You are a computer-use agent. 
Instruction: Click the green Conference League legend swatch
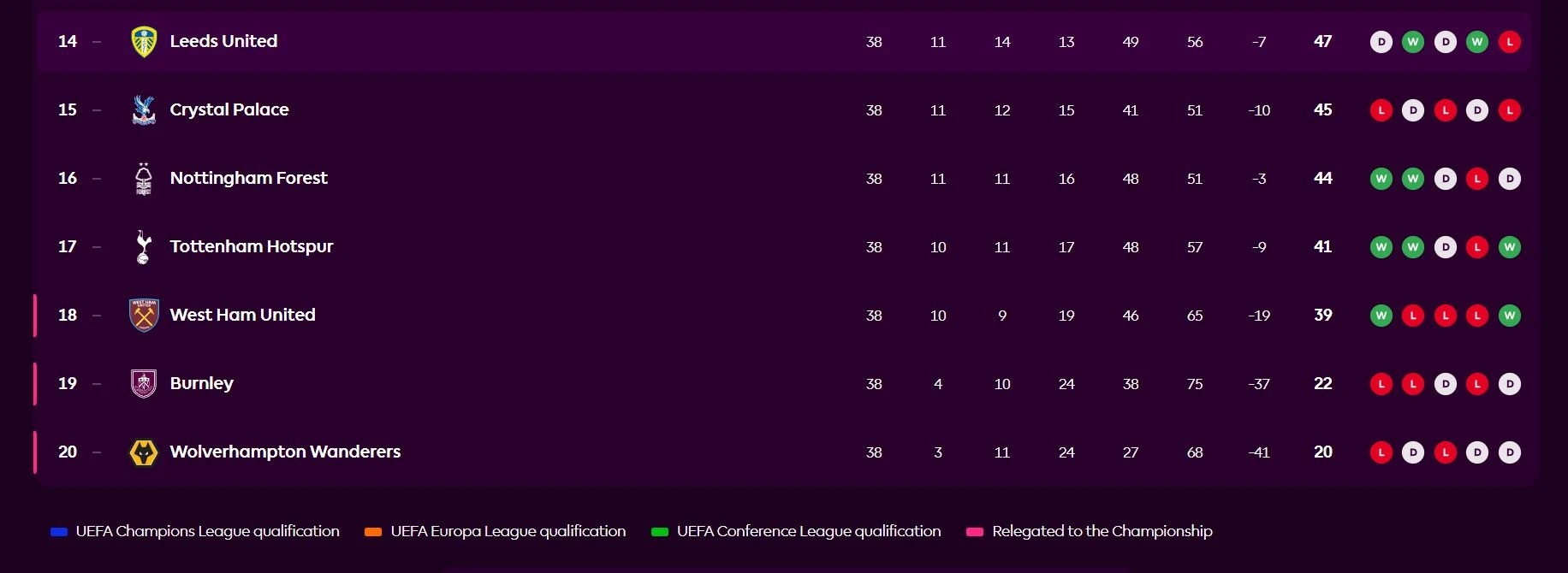[x=660, y=532]
